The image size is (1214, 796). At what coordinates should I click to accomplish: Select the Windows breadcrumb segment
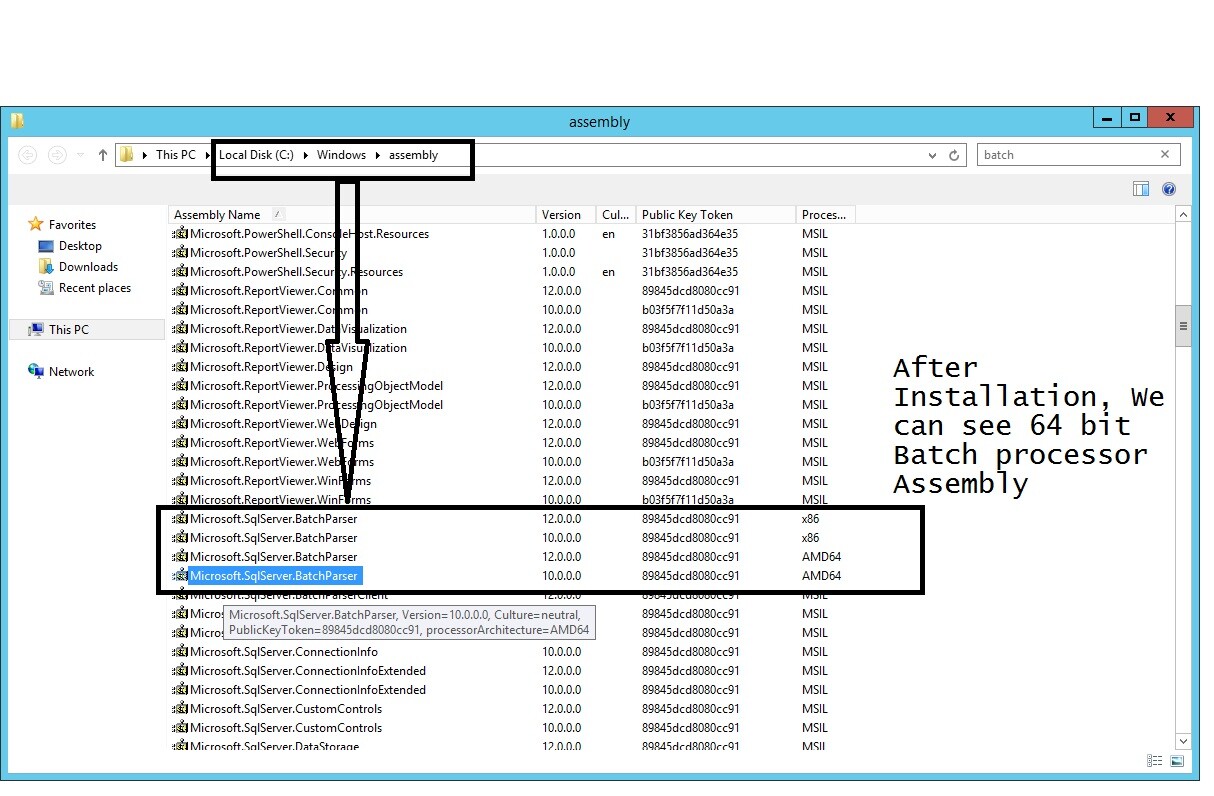pos(341,155)
